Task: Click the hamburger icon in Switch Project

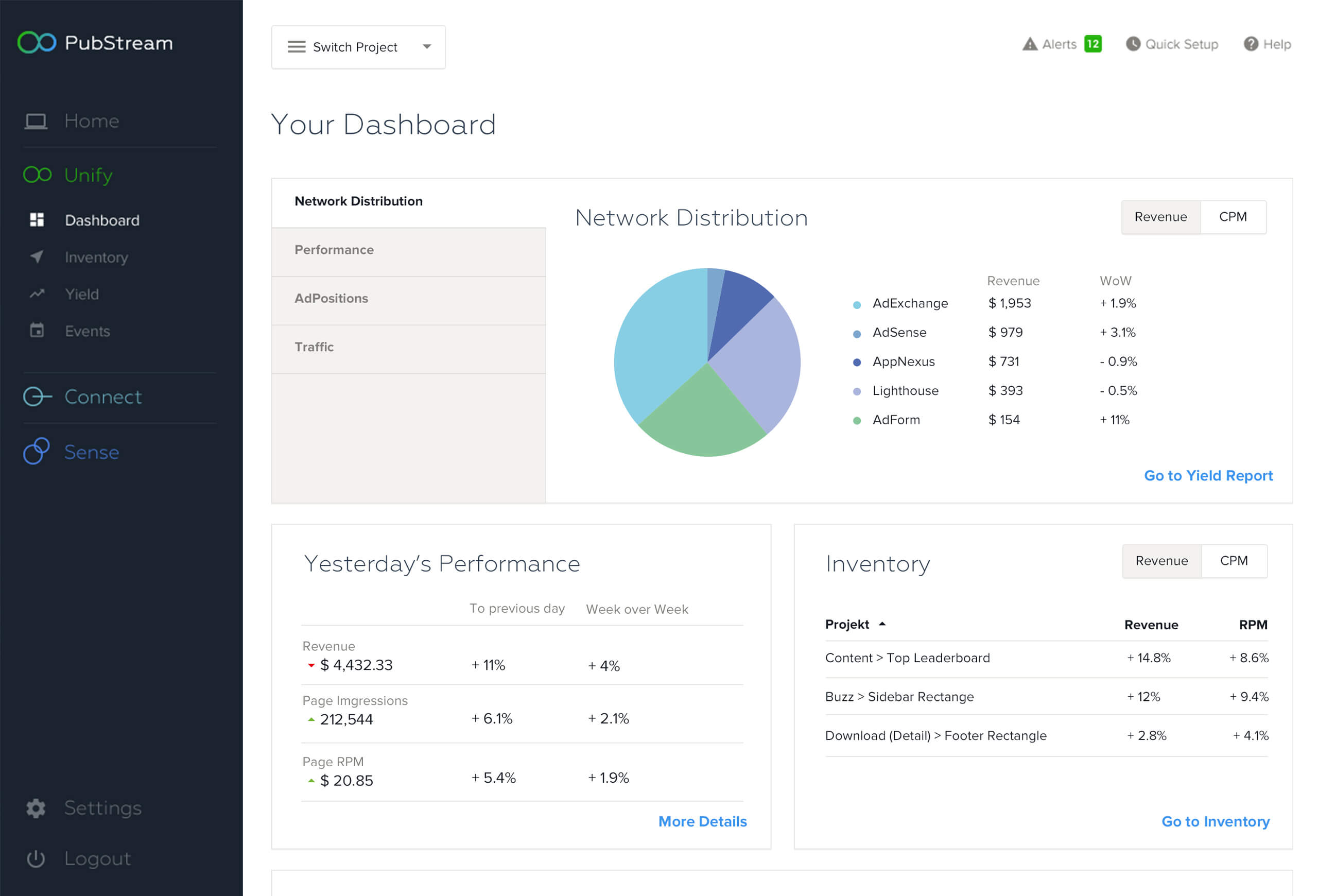Action: pos(297,47)
